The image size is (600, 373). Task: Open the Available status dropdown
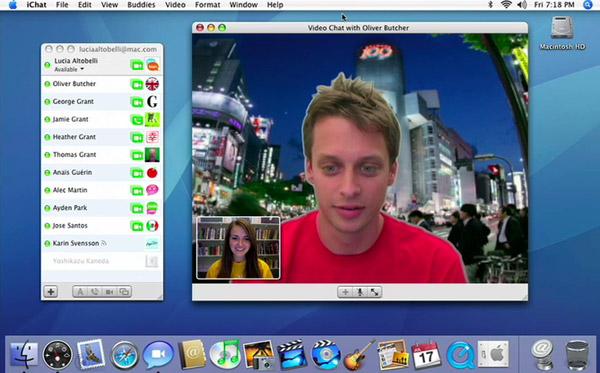(69, 70)
